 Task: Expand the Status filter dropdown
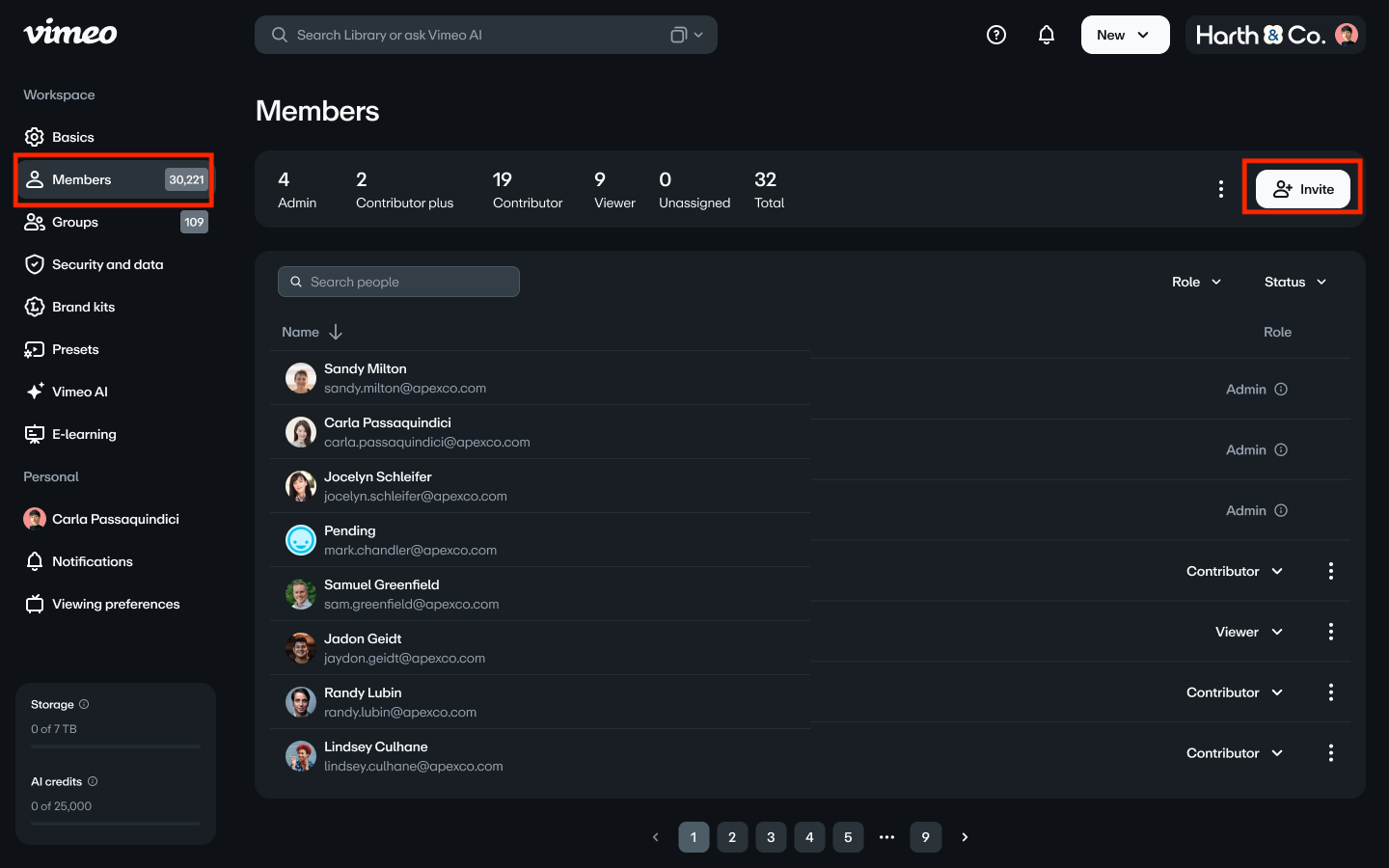tap(1295, 282)
